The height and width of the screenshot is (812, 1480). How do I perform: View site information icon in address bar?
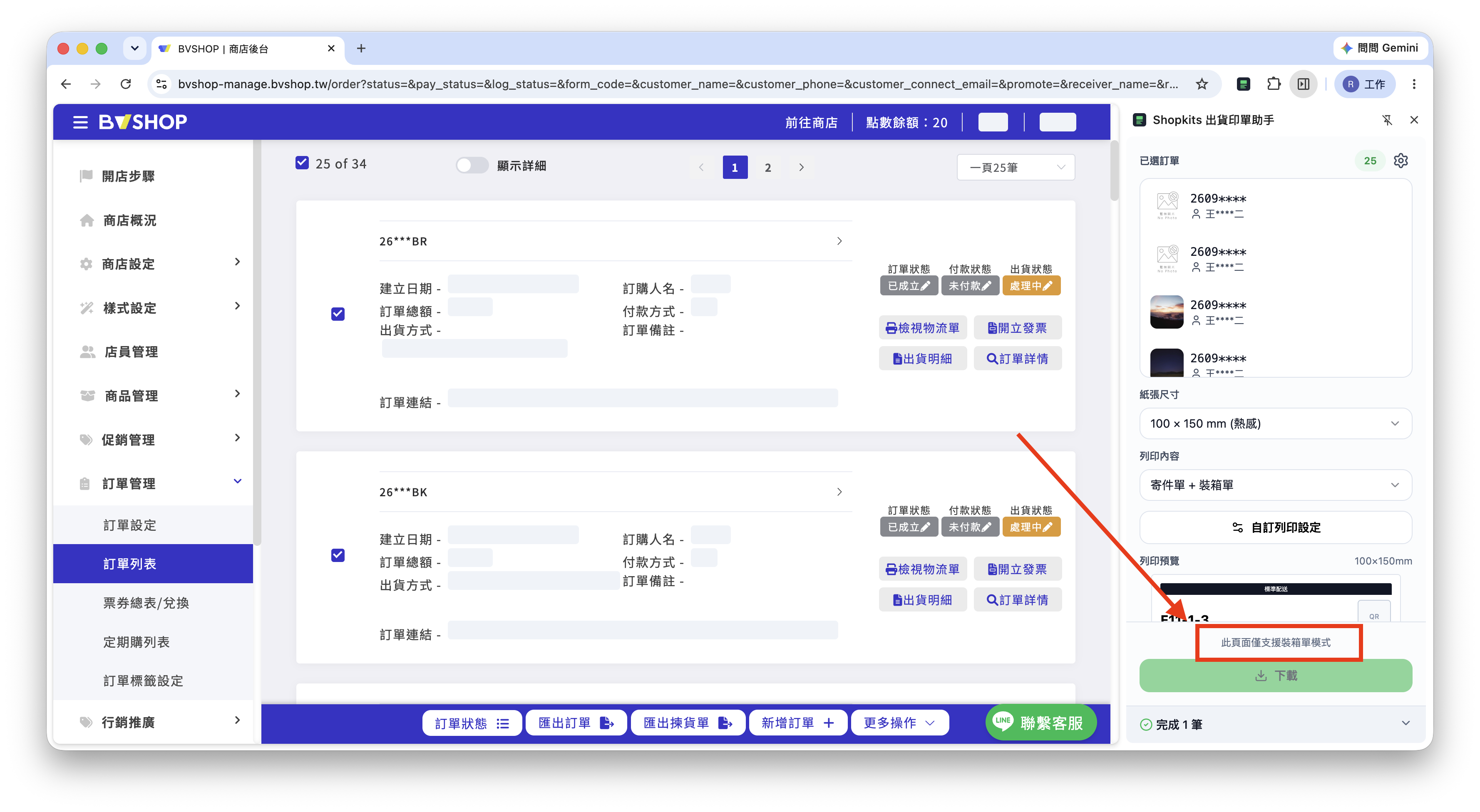click(161, 84)
